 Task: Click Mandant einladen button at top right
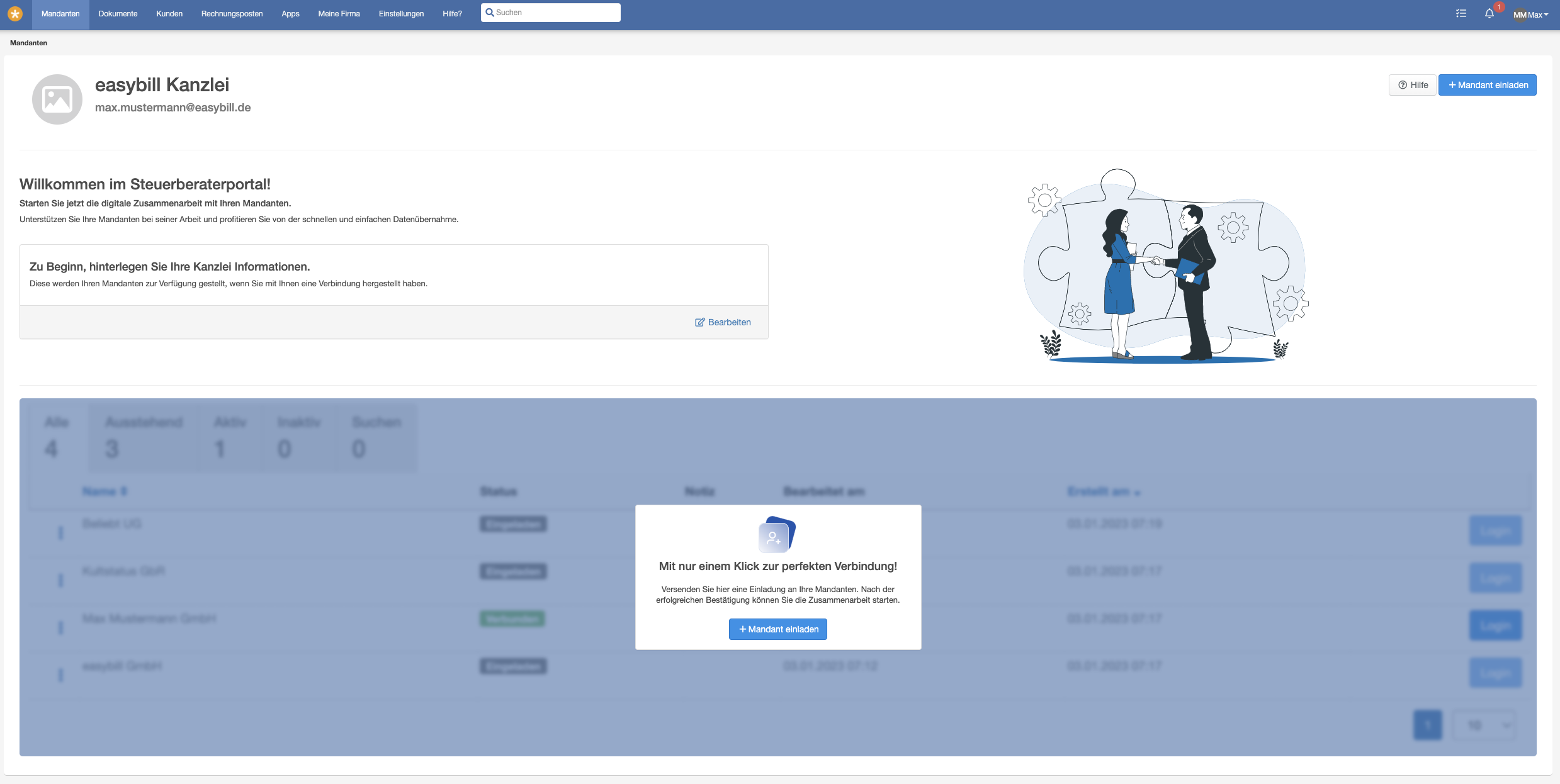pyautogui.click(x=1487, y=85)
